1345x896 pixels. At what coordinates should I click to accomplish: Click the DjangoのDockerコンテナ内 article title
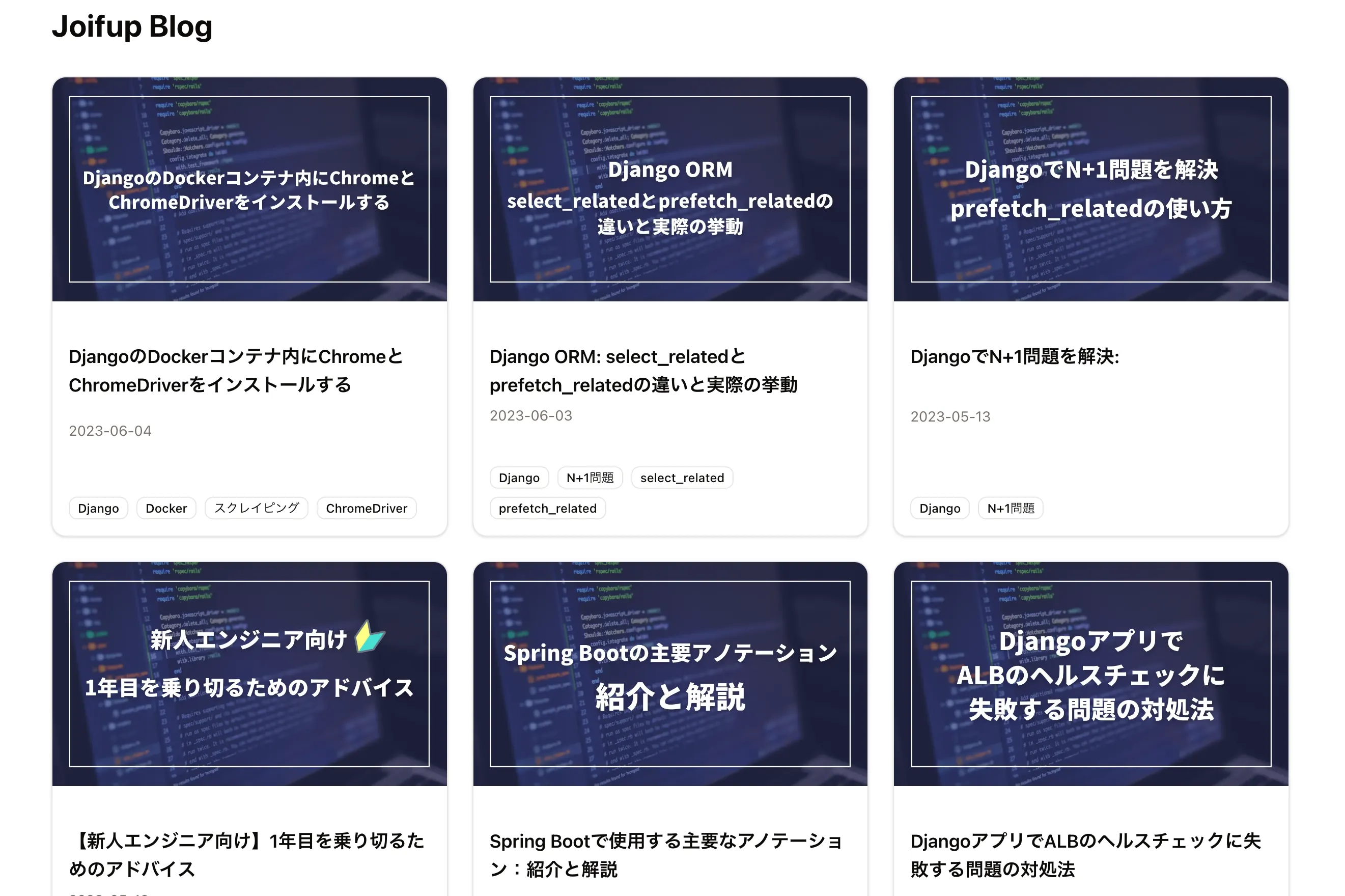(235, 370)
